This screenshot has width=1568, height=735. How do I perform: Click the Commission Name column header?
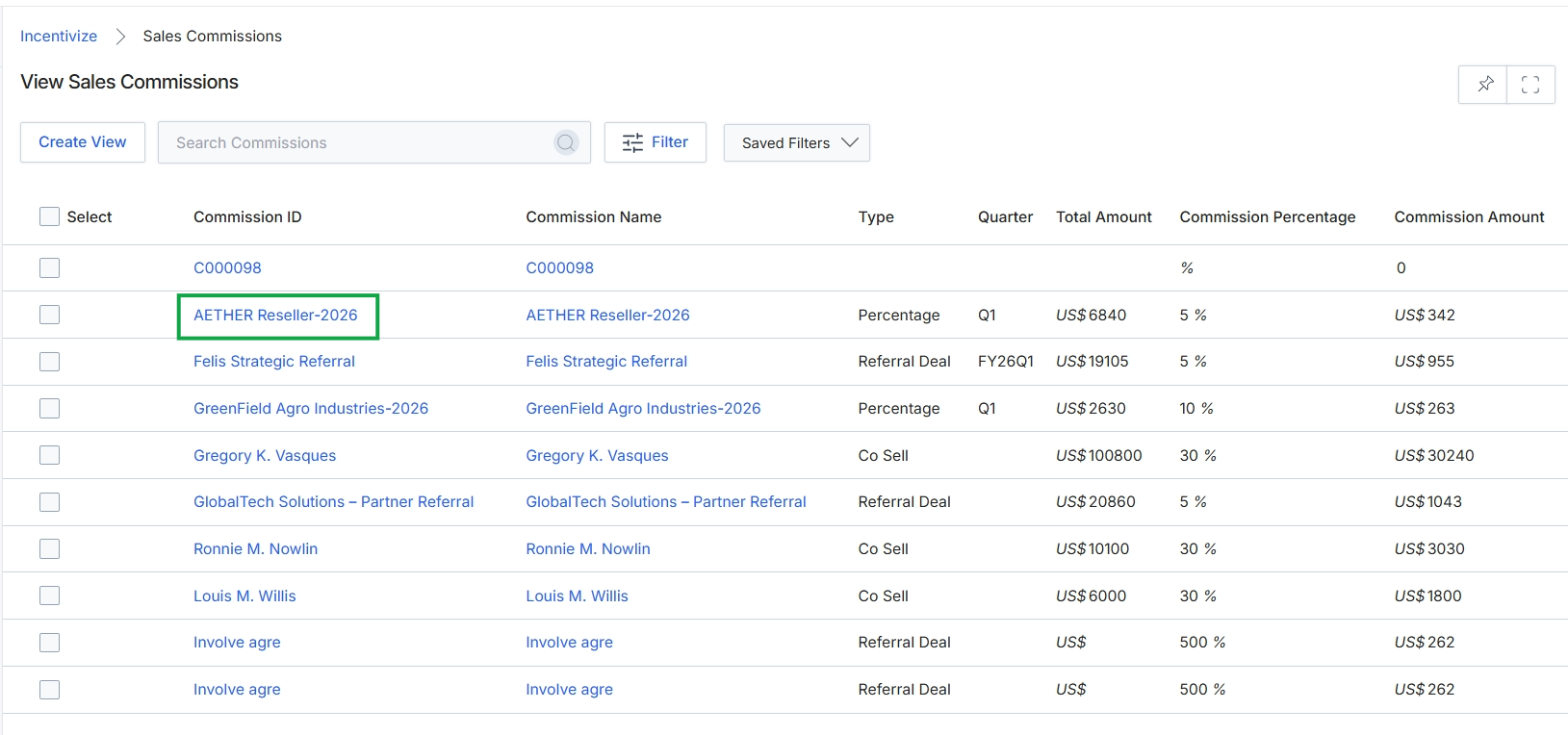(x=594, y=216)
